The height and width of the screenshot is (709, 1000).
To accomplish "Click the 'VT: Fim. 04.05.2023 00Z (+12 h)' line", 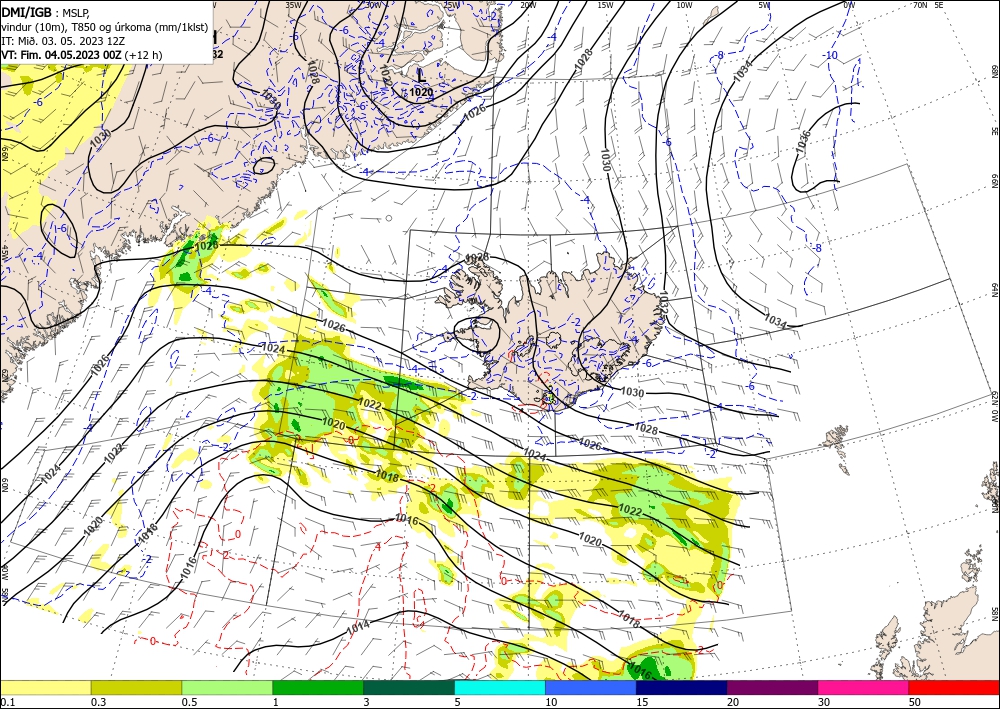I will tap(82, 55).
